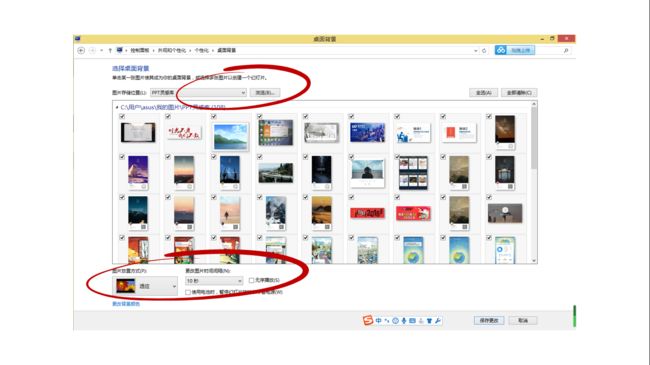650x365 pixels.
Task: Select pink beach lone person thumbnail
Action: pos(230,213)
